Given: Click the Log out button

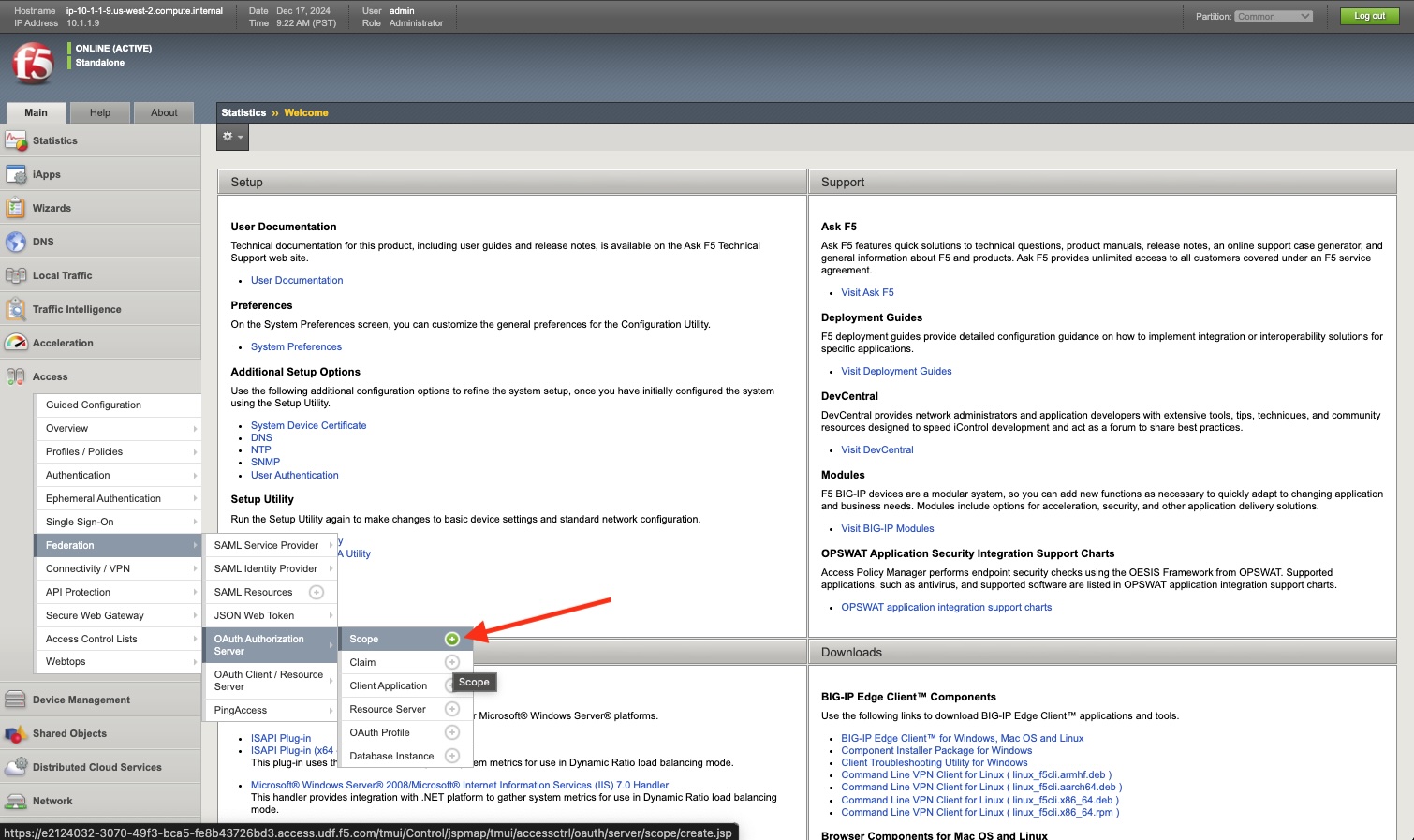Looking at the screenshot, I should pyautogui.click(x=1369, y=16).
